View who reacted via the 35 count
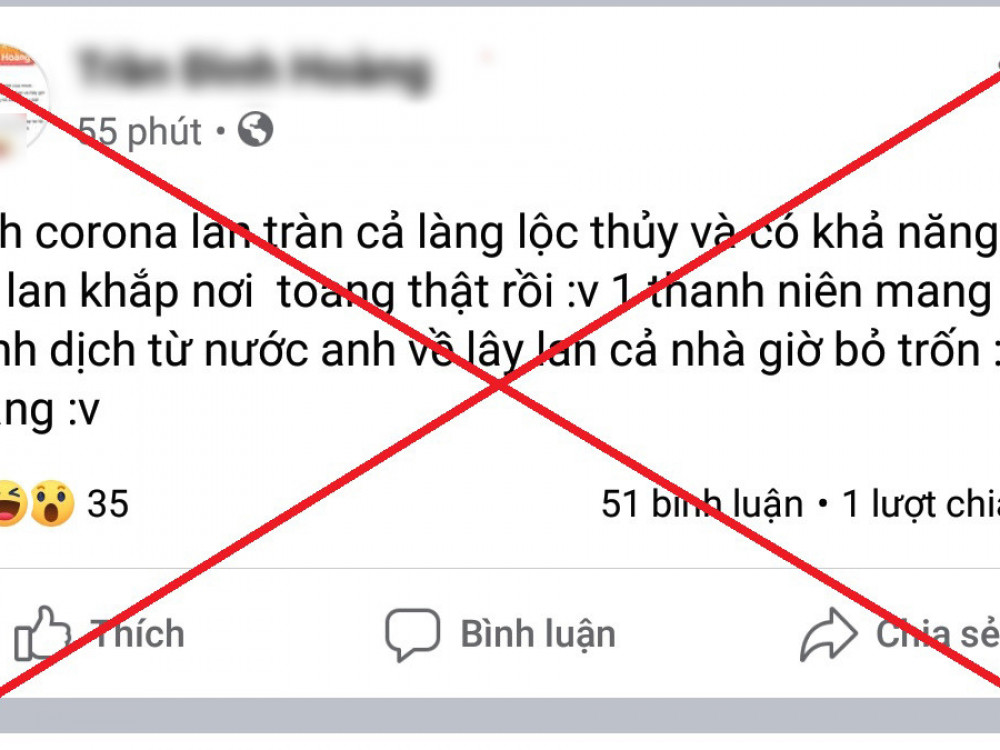 [x=108, y=504]
